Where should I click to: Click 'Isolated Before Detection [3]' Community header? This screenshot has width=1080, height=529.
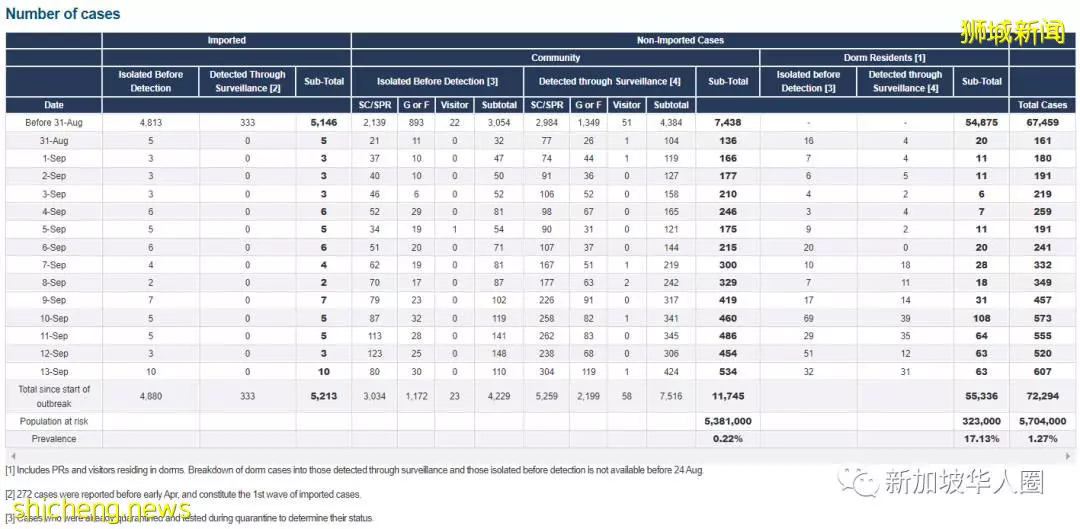click(x=437, y=81)
